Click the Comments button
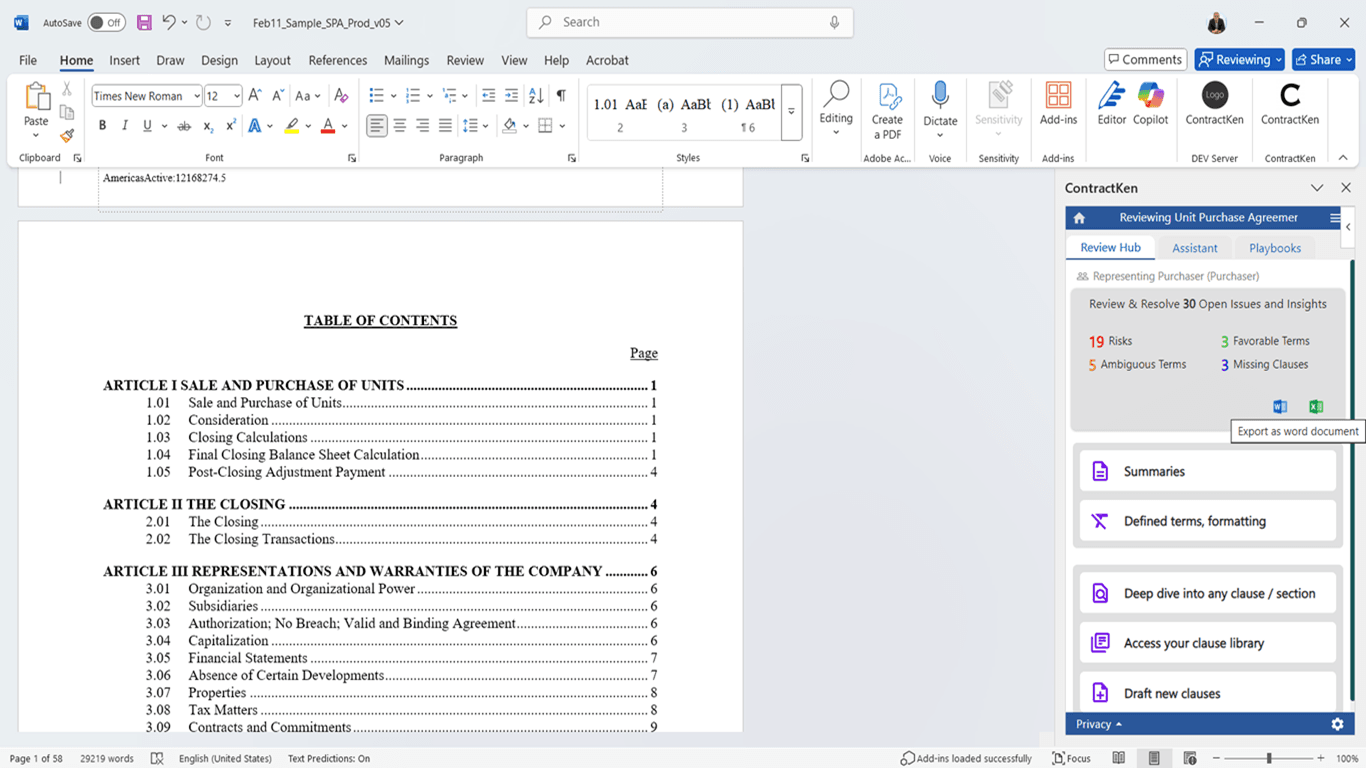Screen dimensions: 1366x768 (x=1145, y=60)
